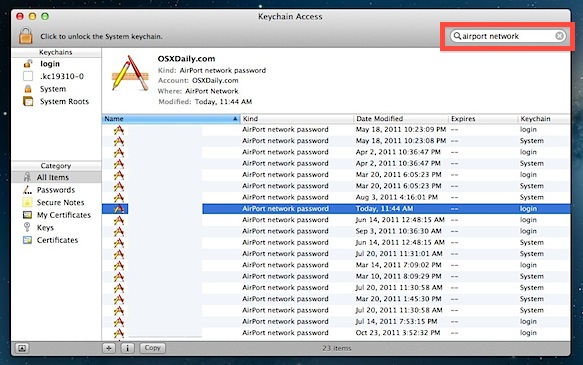Viewport: 583px width, 365px height.
Task: Sort by the Name column header
Action: (x=171, y=119)
